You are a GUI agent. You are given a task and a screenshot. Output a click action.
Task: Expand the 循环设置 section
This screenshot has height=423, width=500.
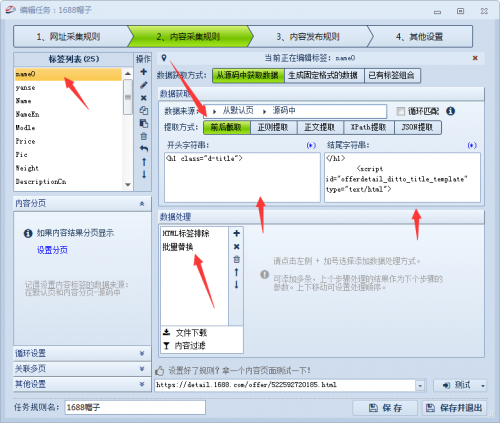[82, 353]
